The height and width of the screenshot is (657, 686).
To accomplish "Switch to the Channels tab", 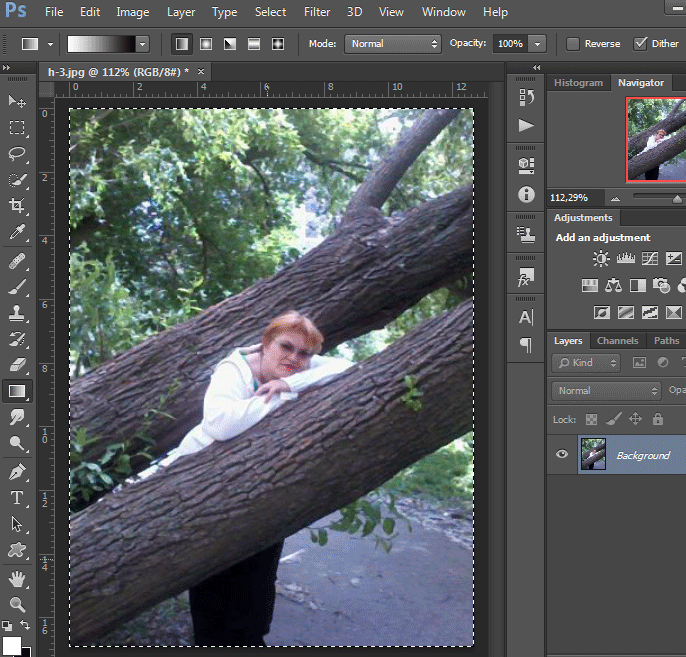I will click(x=617, y=341).
